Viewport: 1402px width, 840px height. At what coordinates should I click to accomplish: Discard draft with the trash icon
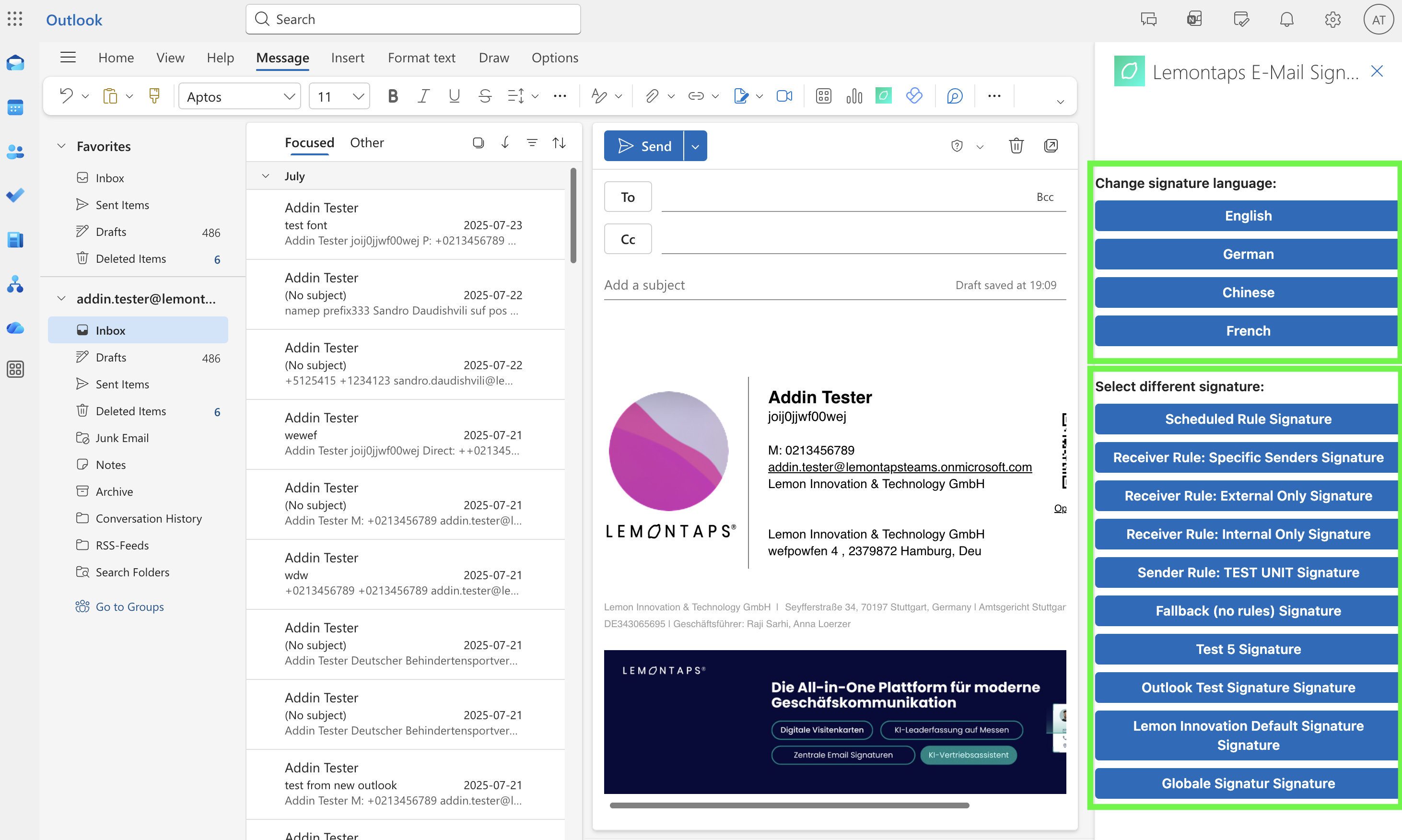coord(1016,146)
